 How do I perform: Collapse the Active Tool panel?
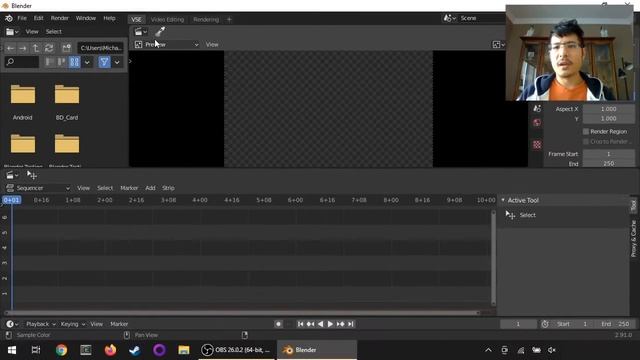[503, 200]
